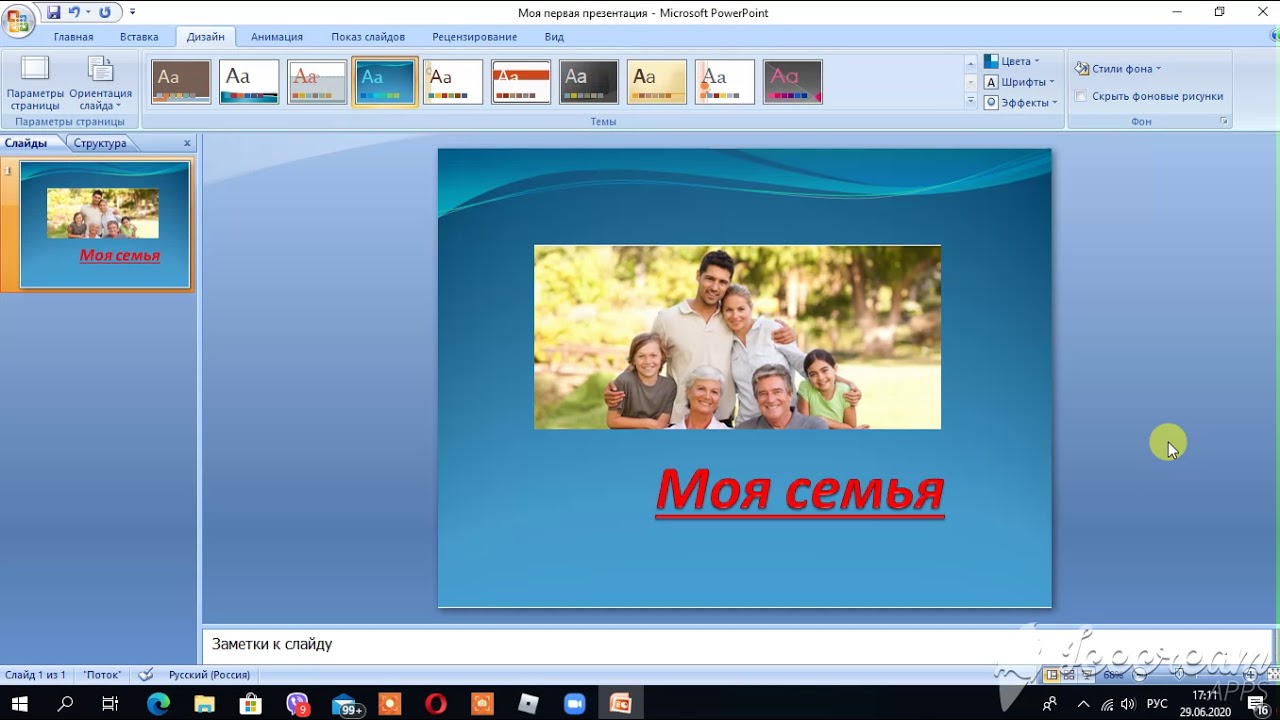Select the family photo on the slide
Viewport: 1280px width, 720px height.
[x=737, y=337]
